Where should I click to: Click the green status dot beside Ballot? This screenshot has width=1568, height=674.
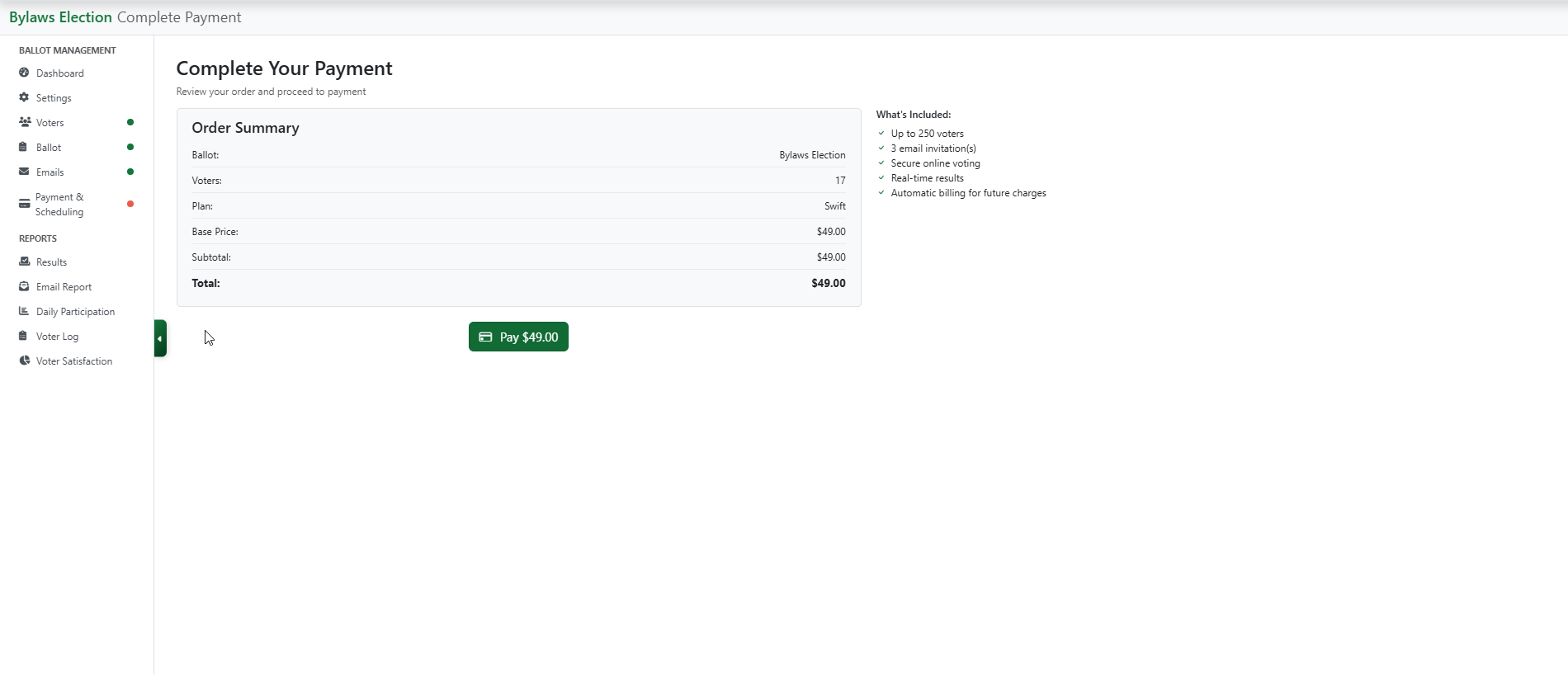click(130, 147)
